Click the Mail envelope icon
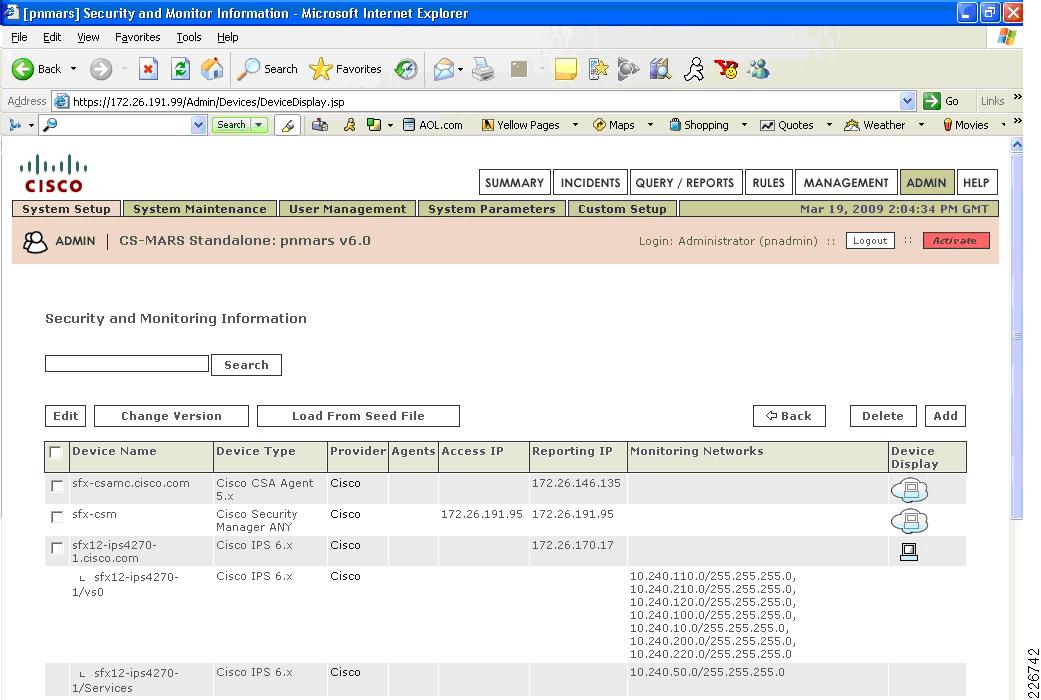1041x700 pixels. click(443, 69)
